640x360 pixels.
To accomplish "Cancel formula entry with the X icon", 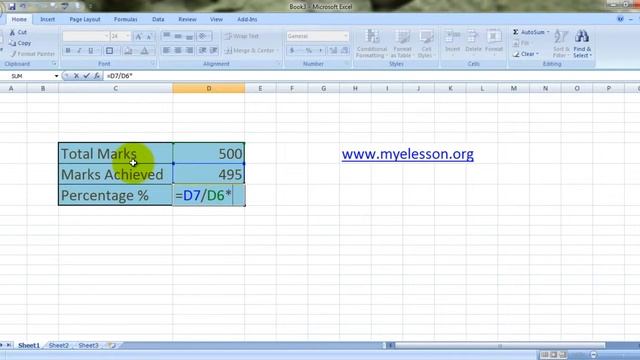I will (x=76, y=76).
